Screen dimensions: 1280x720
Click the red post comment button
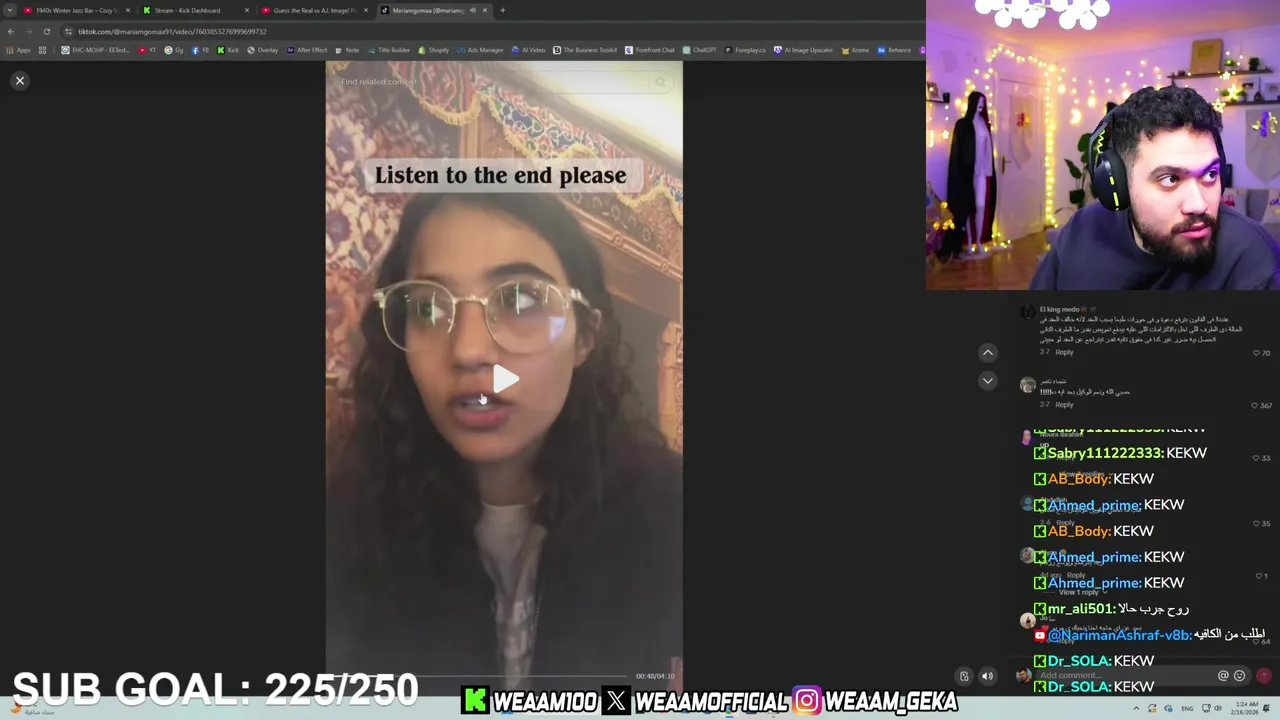click(1264, 676)
